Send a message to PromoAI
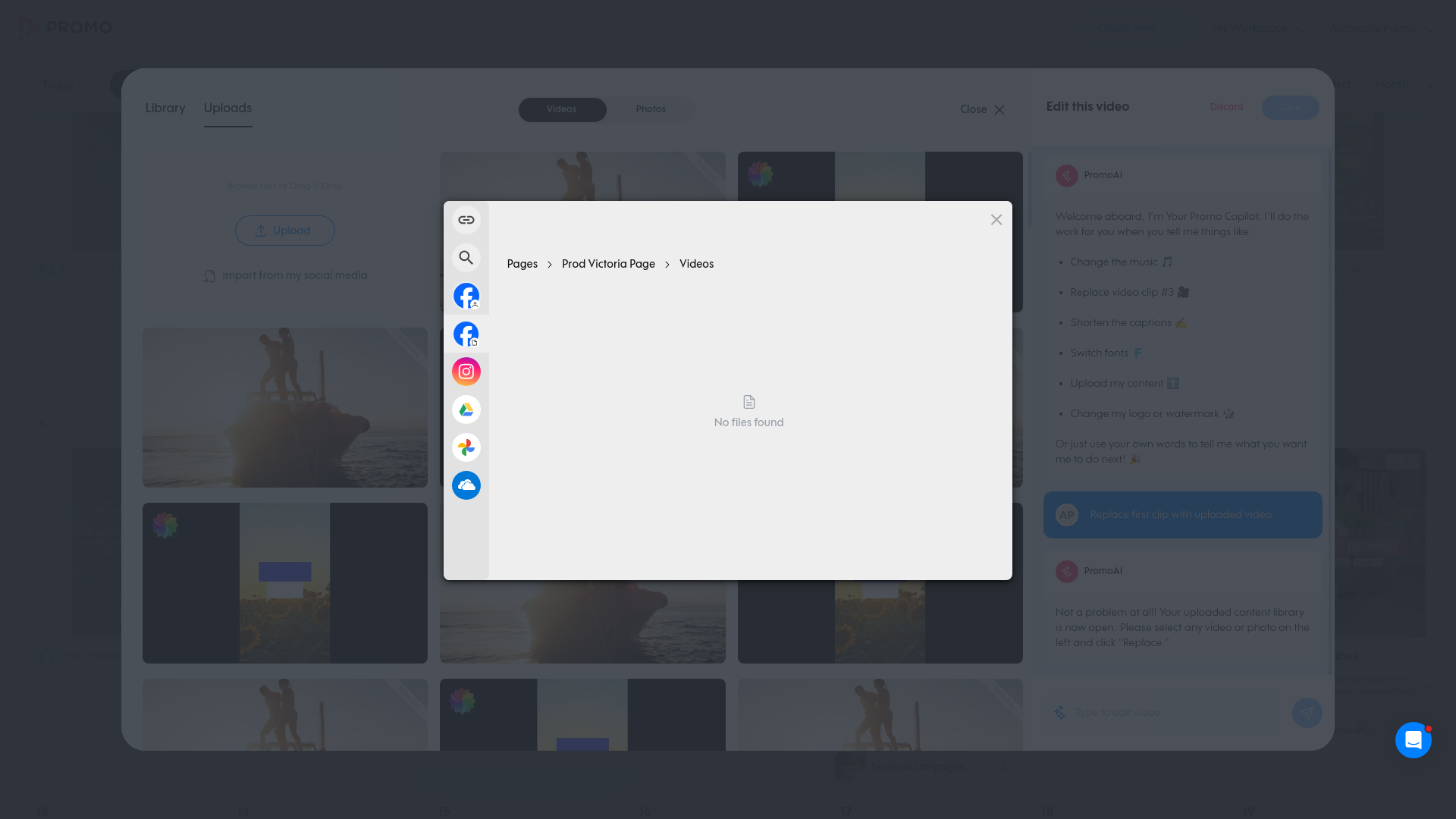Viewport: 1456px width, 819px height. [1307, 713]
